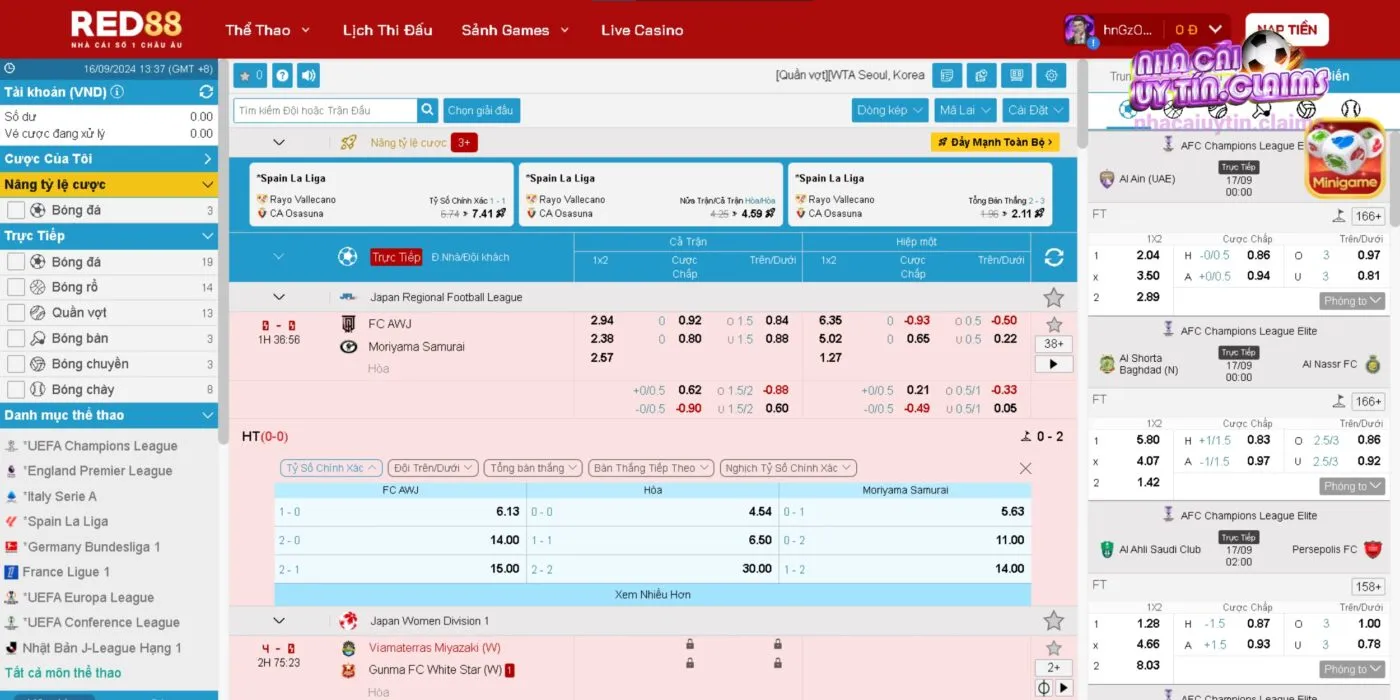Open the Live Casino menu item
1400x700 pixels.
point(642,30)
